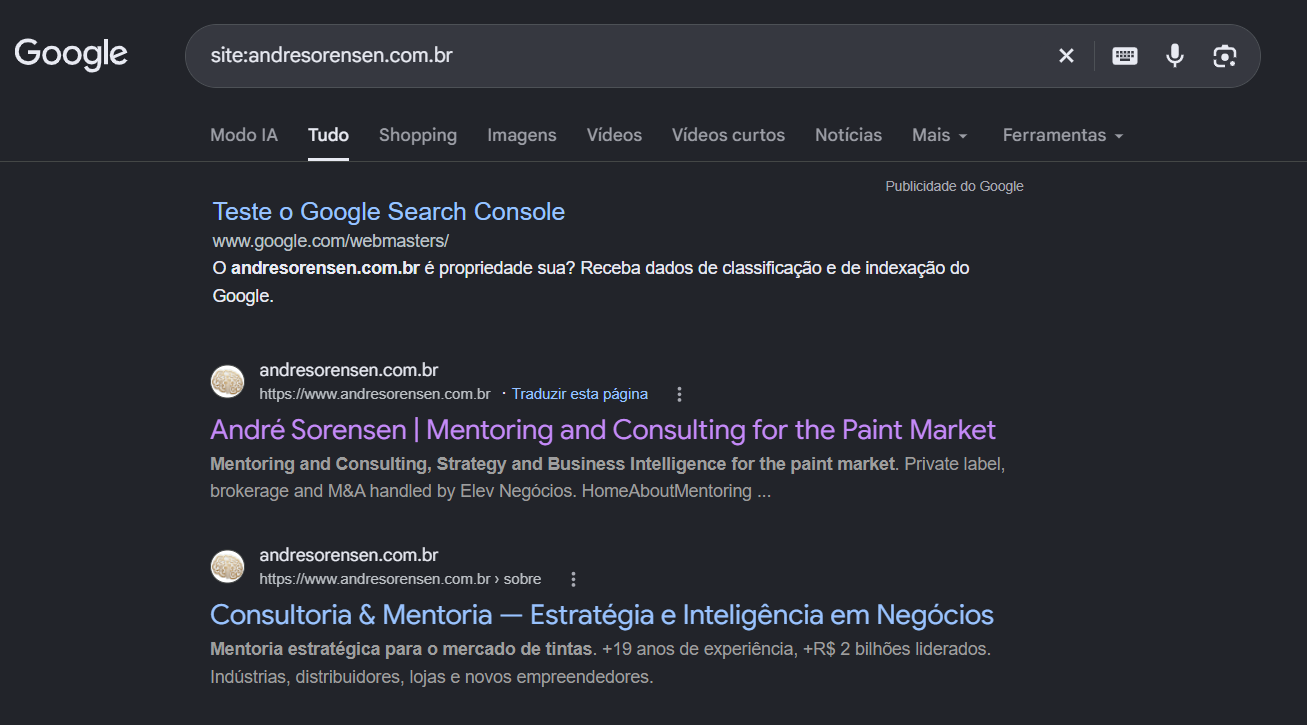Click the Mentoria estratégica snippet text
The height and width of the screenshot is (725, 1307).
pos(600,663)
